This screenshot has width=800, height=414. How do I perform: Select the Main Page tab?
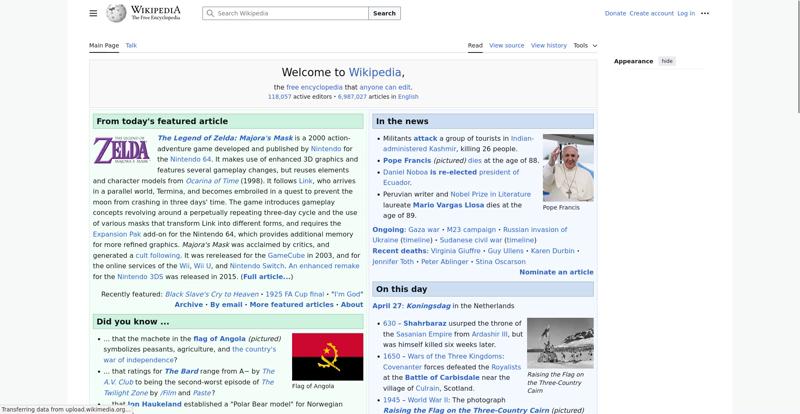[104, 45]
